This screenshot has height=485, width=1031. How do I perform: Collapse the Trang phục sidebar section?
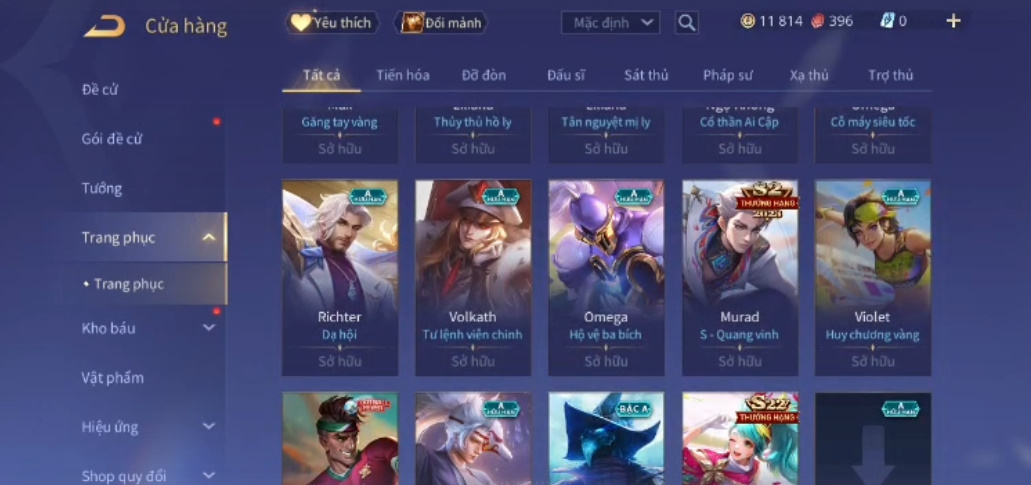pyautogui.click(x=208, y=237)
